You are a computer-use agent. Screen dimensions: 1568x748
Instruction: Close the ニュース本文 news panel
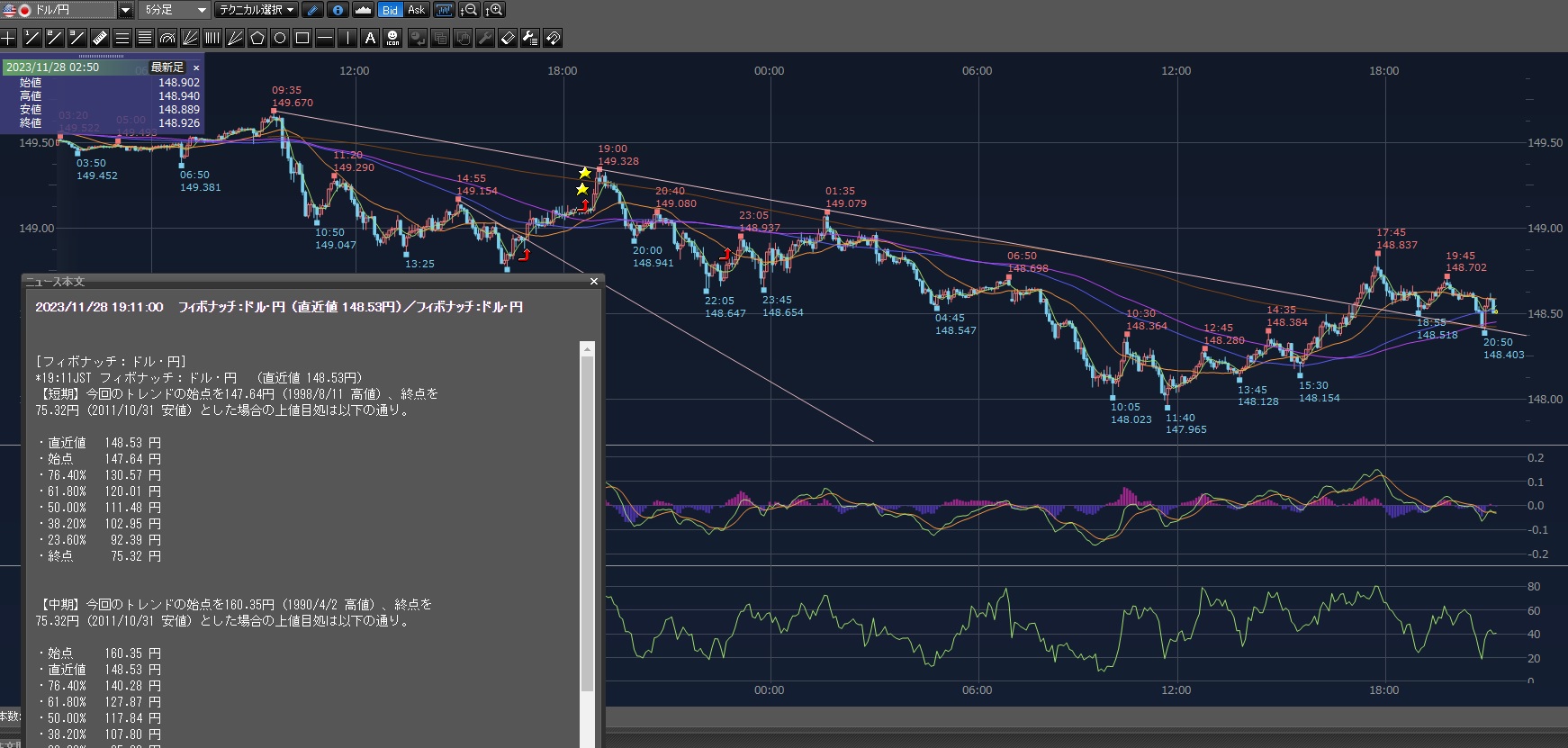[593, 282]
